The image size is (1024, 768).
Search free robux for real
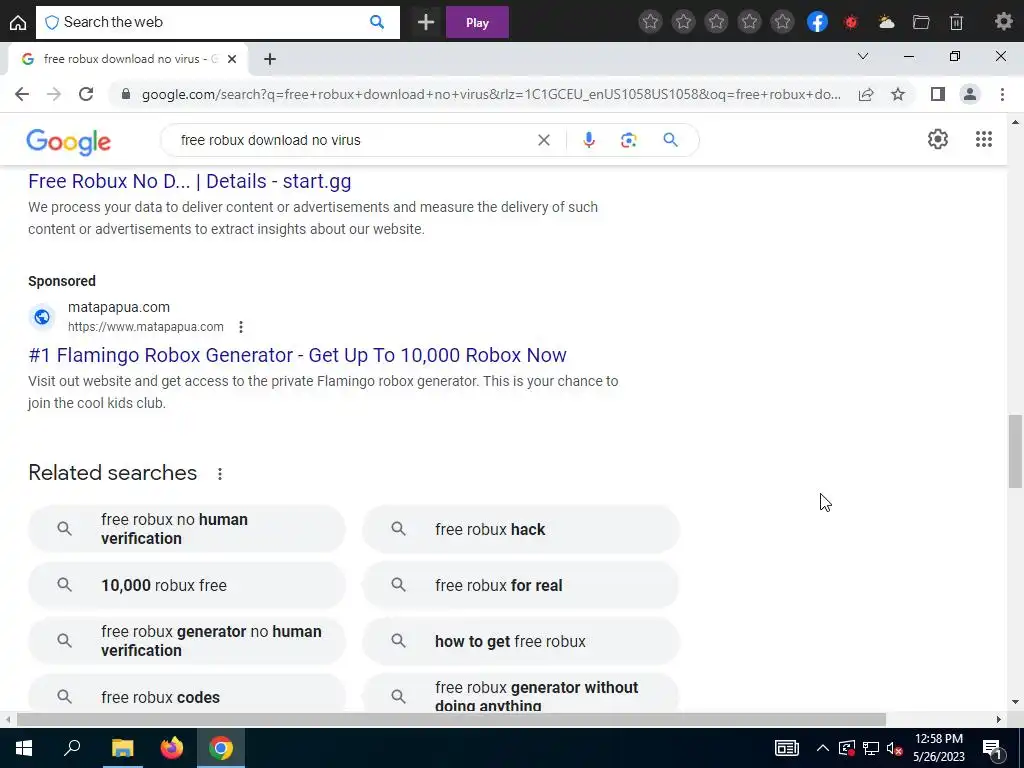pyautogui.click(x=520, y=585)
